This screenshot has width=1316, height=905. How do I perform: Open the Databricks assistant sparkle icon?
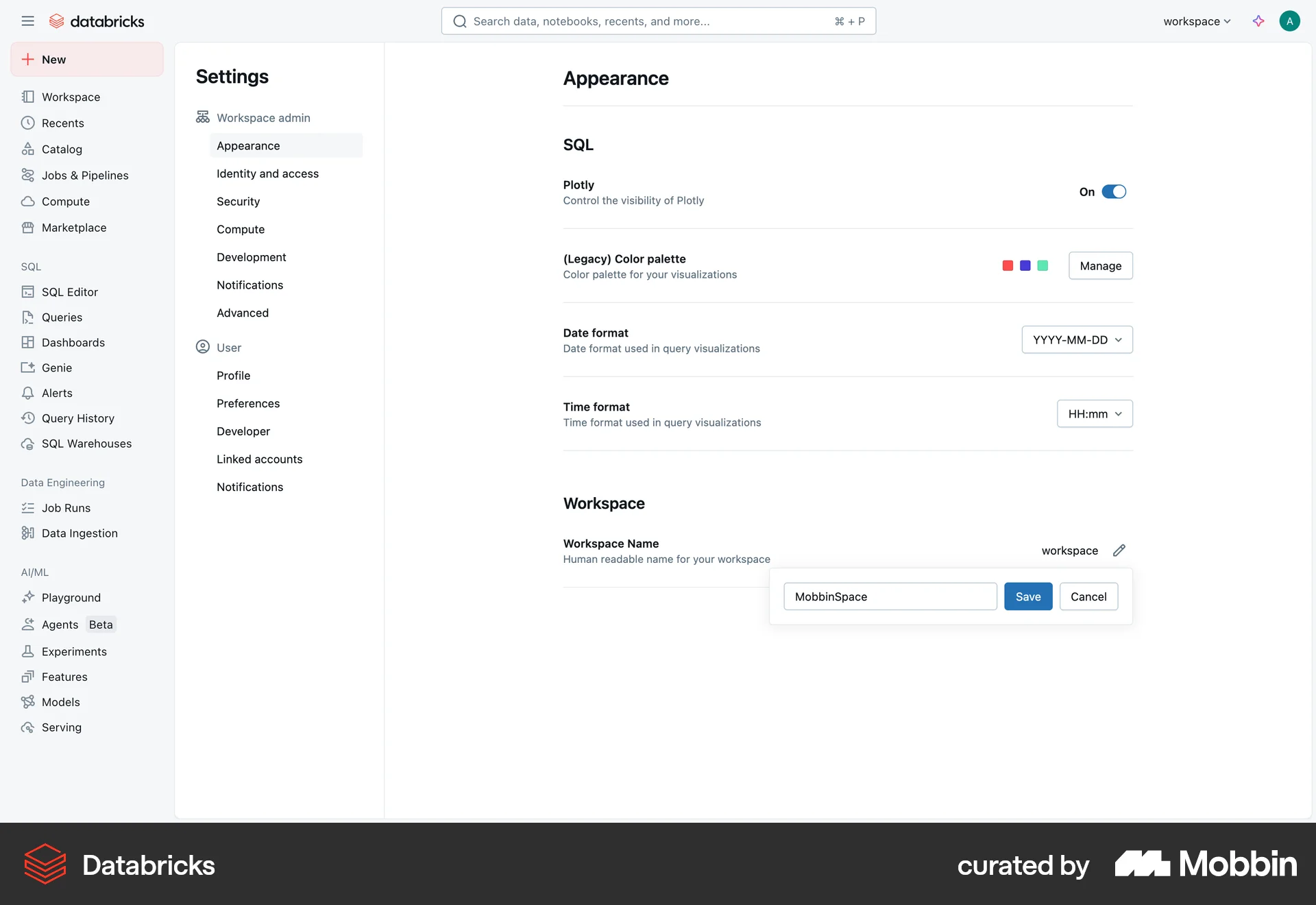[x=1258, y=21]
